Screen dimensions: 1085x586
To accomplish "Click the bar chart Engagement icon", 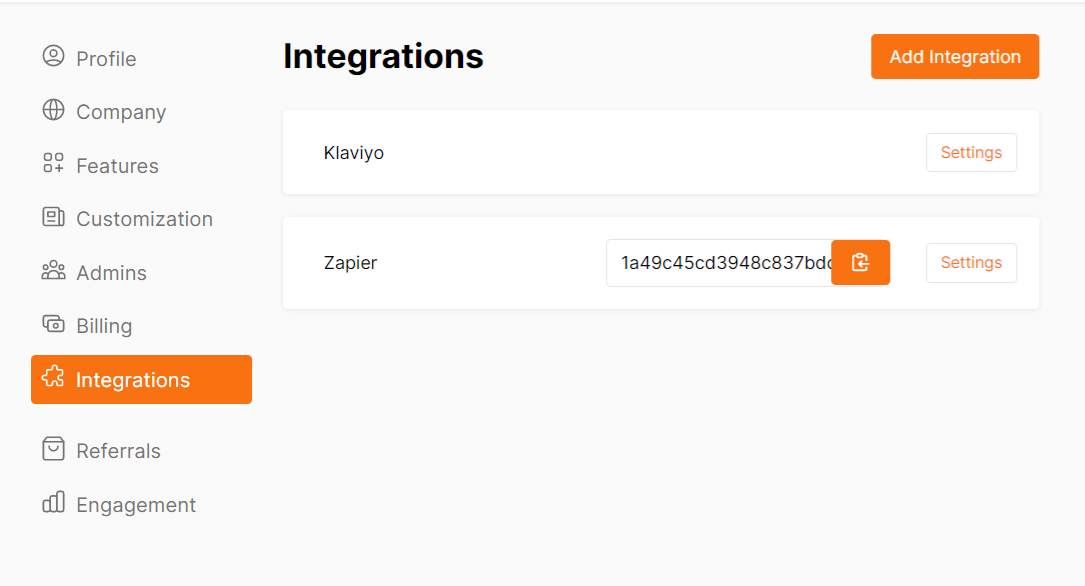I will (53, 502).
